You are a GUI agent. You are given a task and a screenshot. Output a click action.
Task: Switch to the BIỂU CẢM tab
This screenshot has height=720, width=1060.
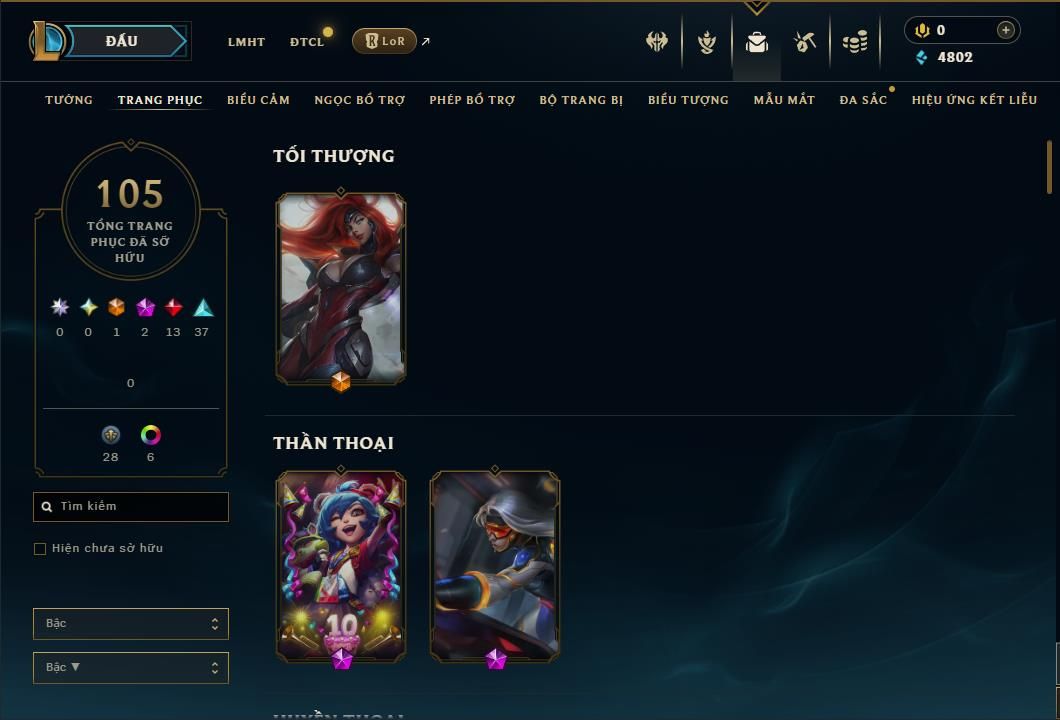pos(258,100)
